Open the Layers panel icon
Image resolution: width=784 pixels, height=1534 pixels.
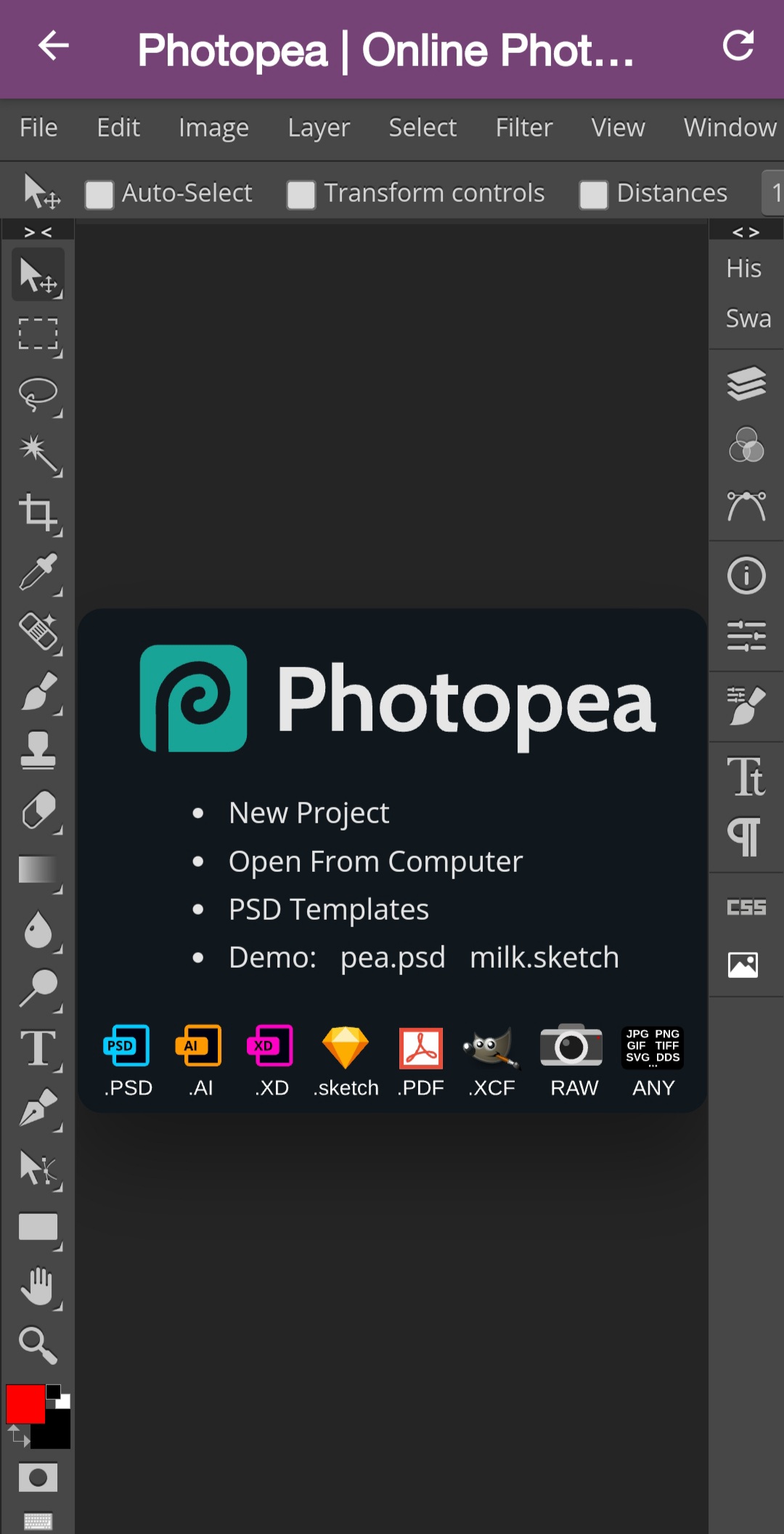click(746, 383)
